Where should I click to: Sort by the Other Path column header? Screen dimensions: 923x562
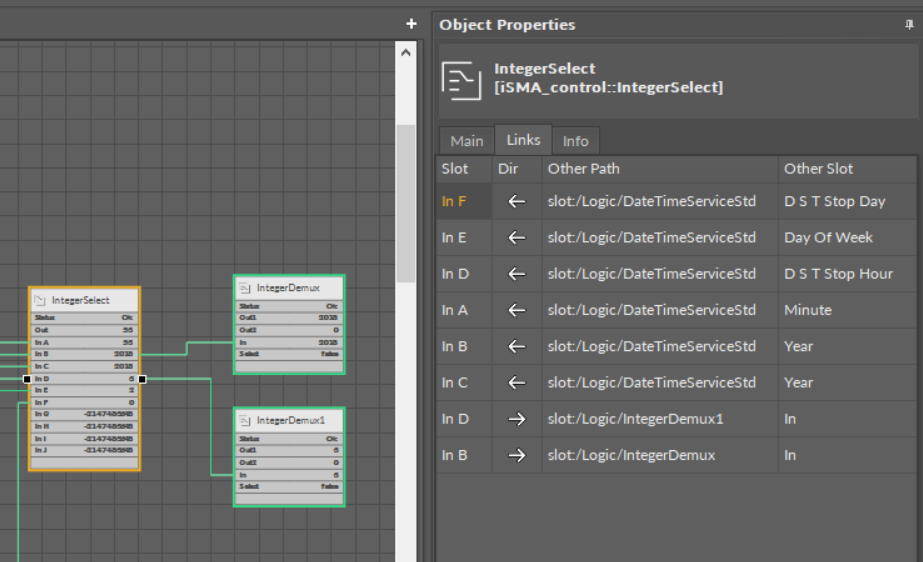[x=583, y=169]
